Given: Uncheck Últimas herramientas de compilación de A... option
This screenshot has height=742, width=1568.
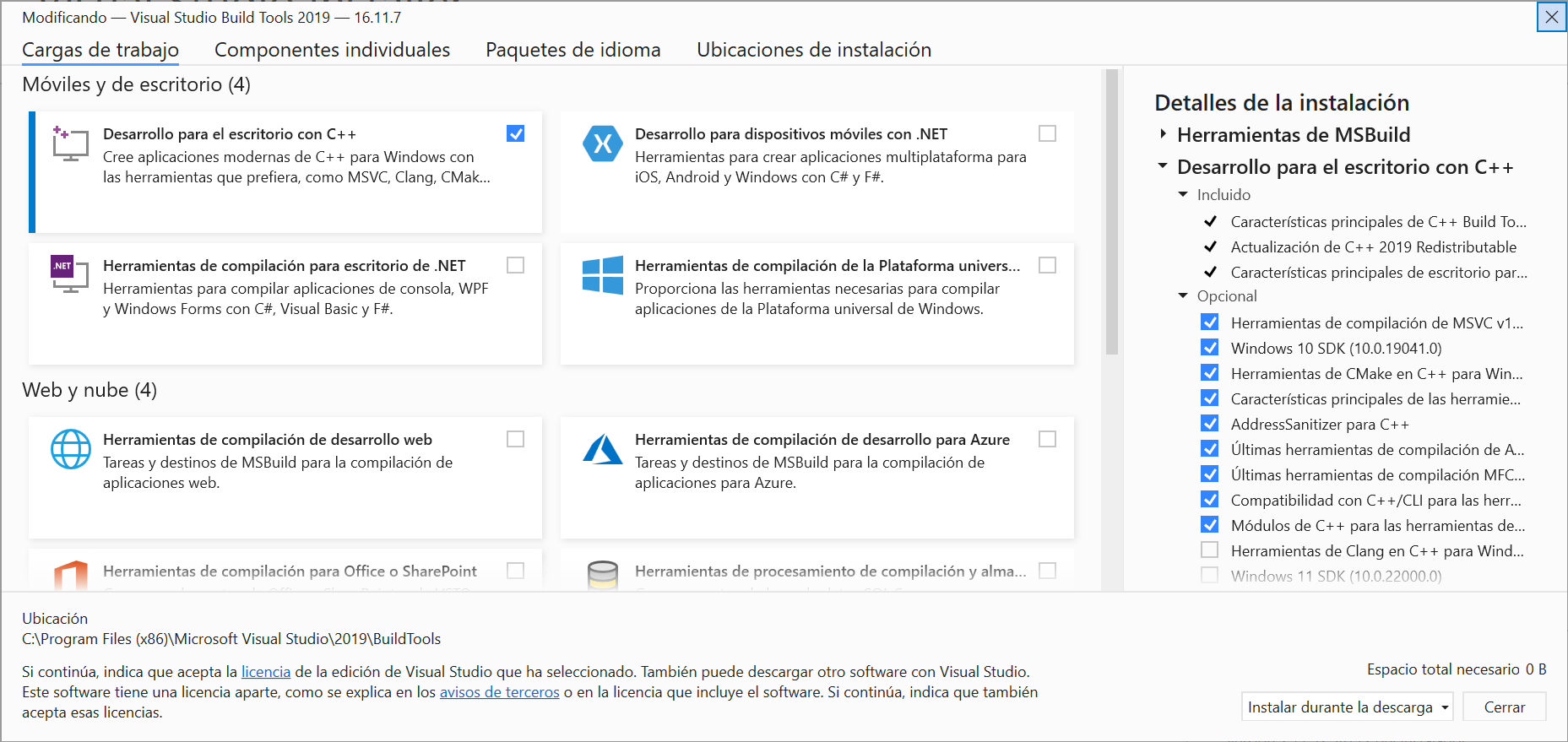Looking at the screenshot, I should pos(1210,449).
